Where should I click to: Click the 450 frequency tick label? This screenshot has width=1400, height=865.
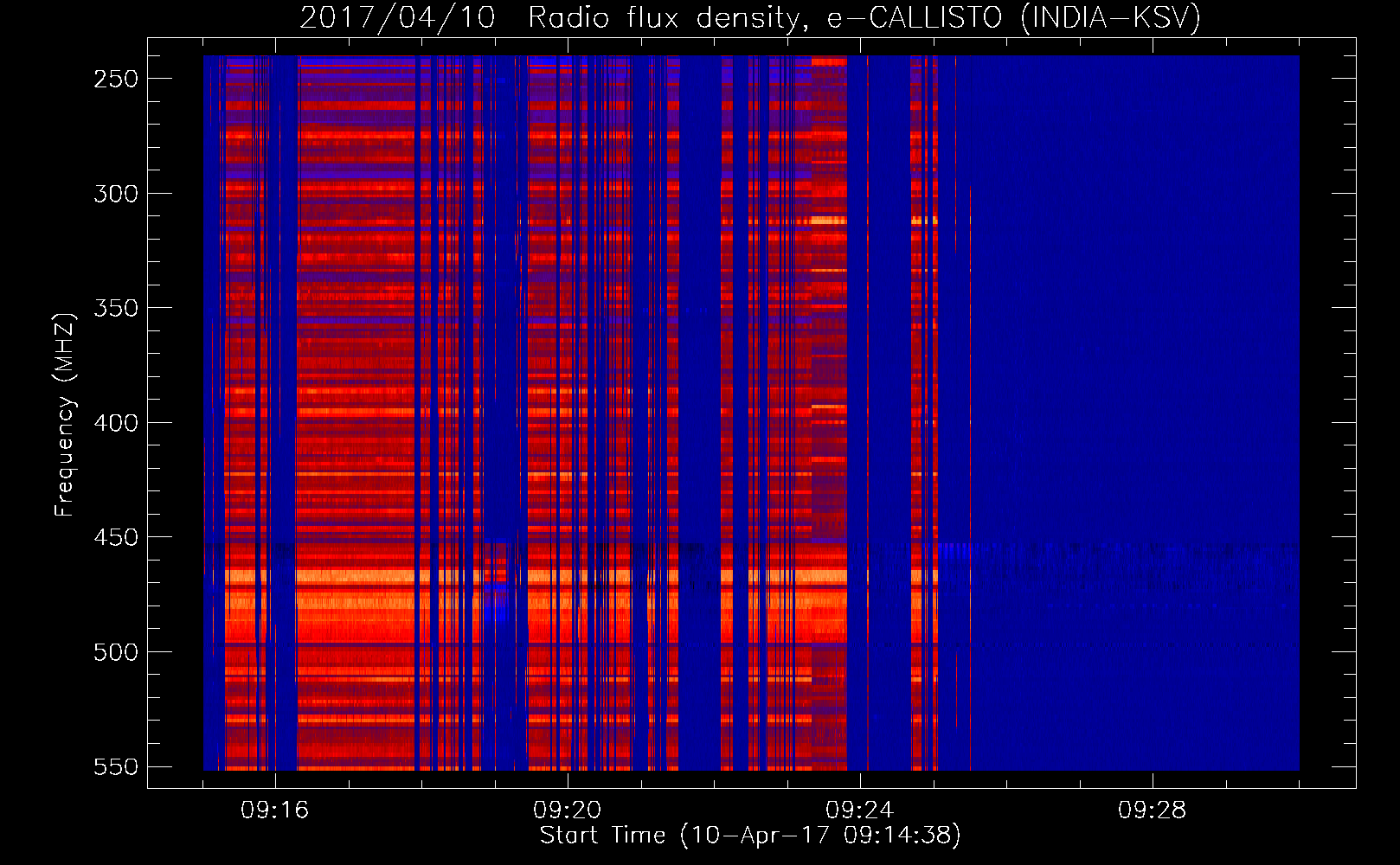pyautogui.click(x=116, y=537)
